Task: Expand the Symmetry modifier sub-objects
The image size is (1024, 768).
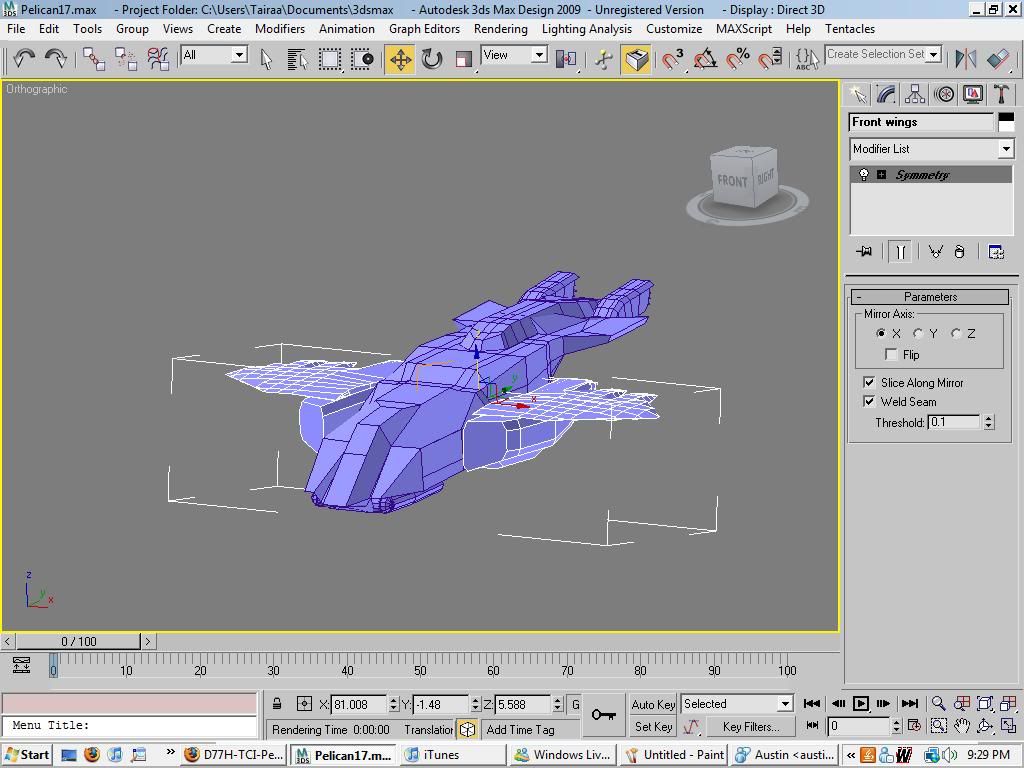Action: point(882,174)
